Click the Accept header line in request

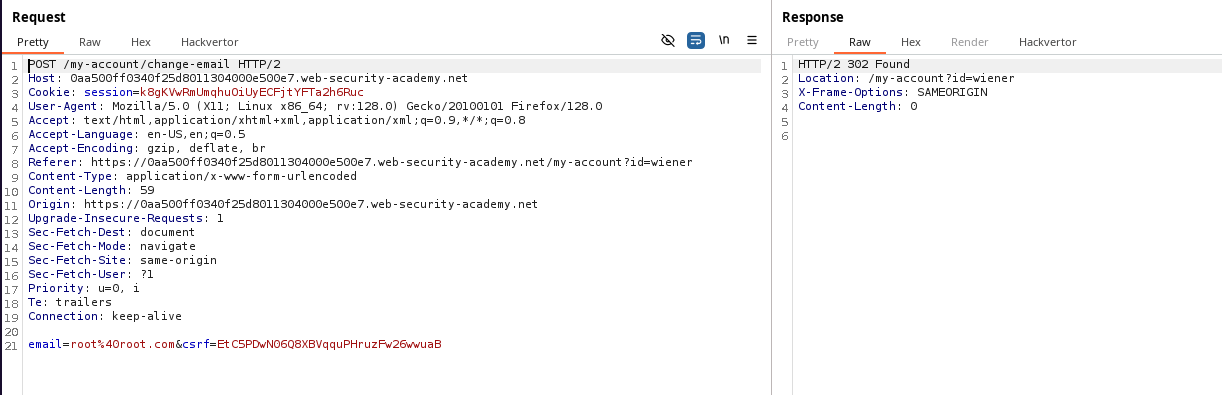(x=276, y=120)
